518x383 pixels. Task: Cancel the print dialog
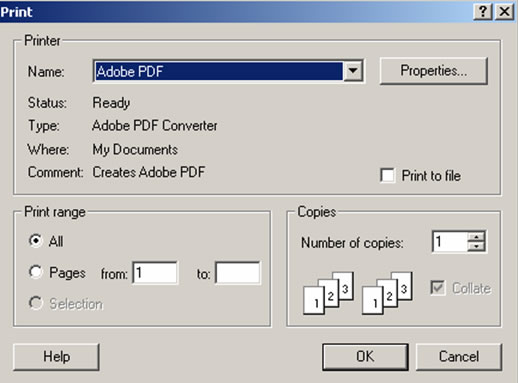tap(459, 357)
